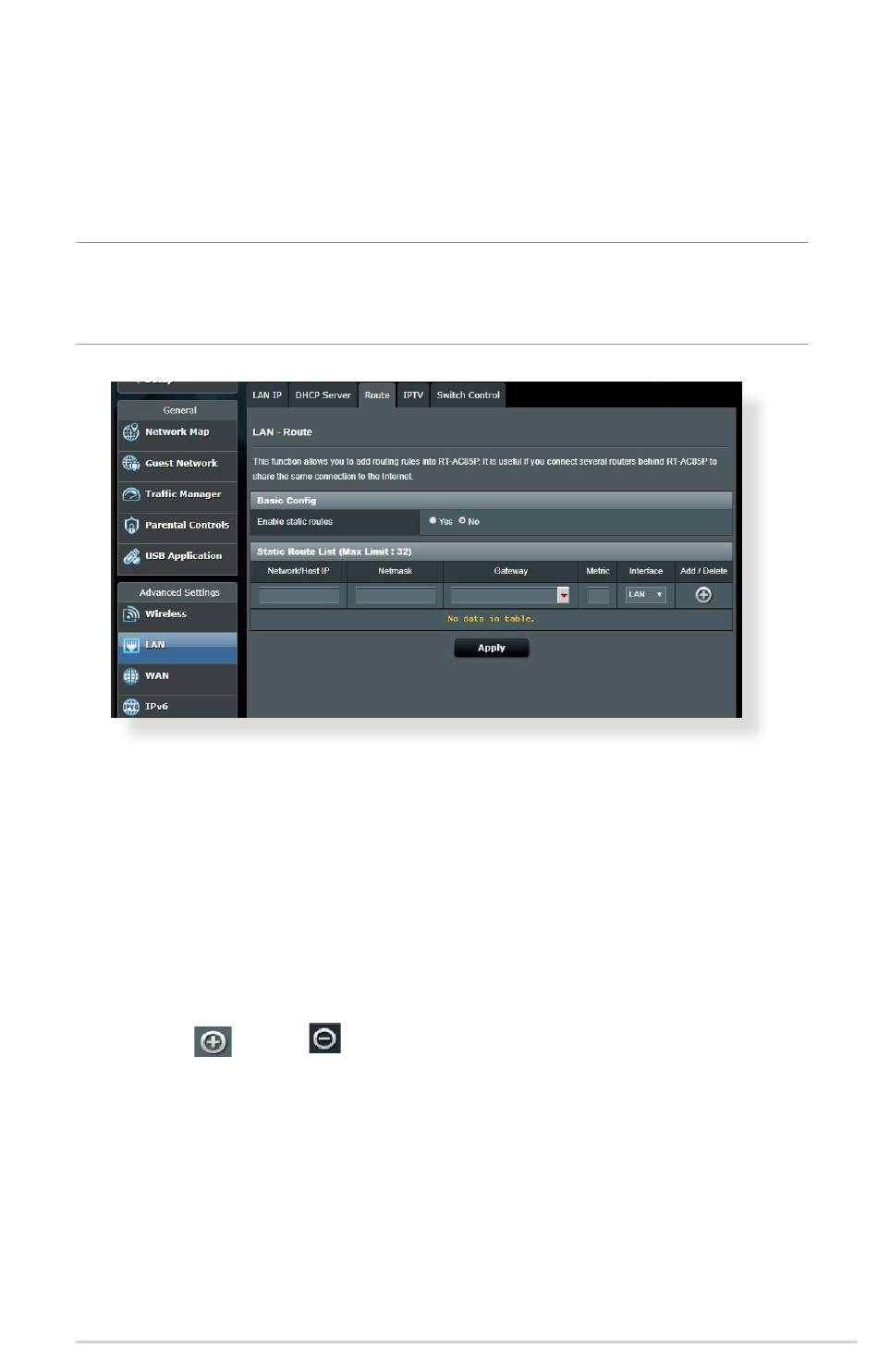Click the add route plus icon
This screenshot has height=1372, width=878.
(x=703, y=595)
